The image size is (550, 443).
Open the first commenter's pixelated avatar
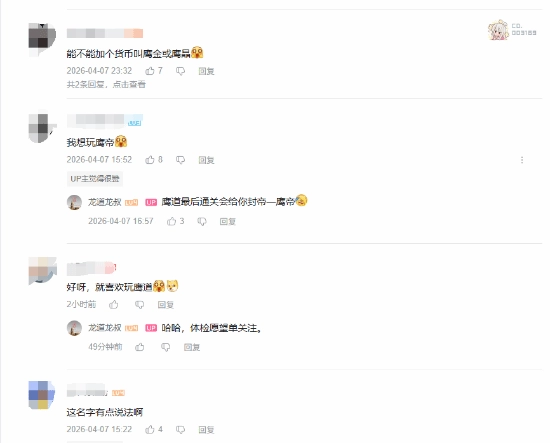[x=42, y=39]
